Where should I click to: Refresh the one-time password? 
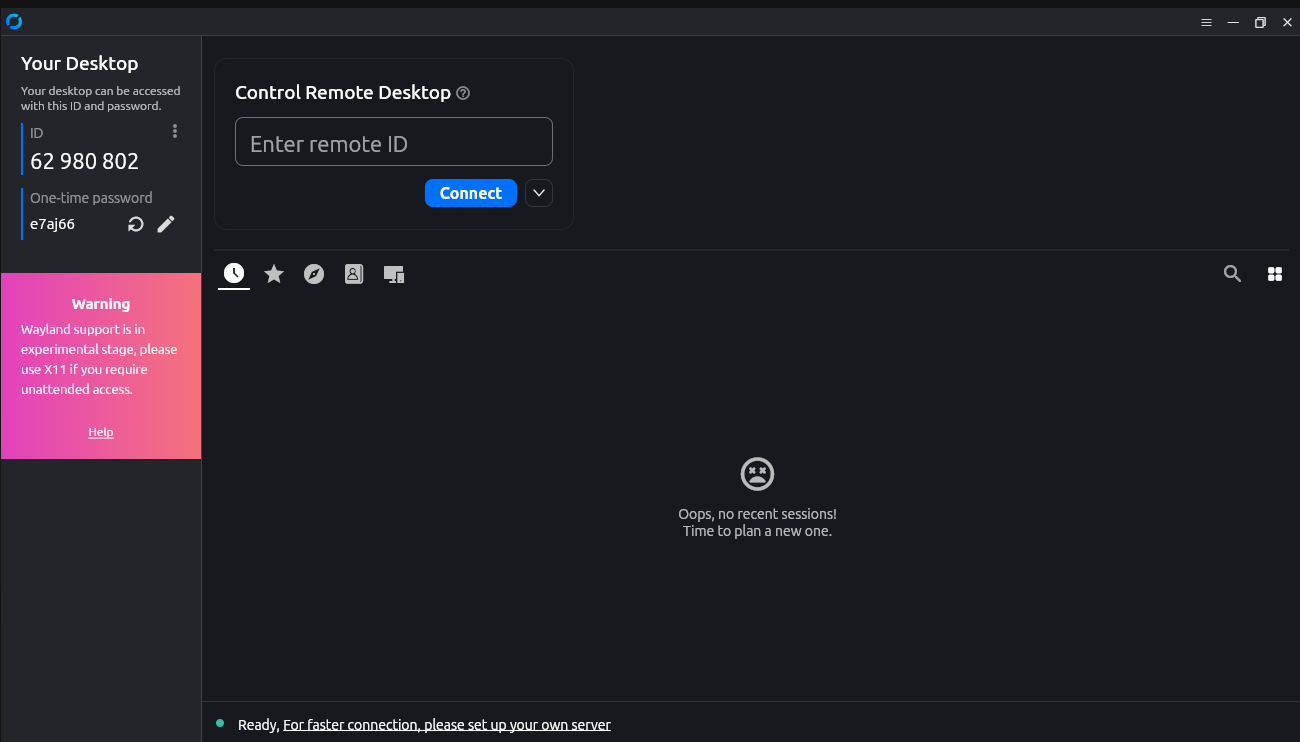[136, 224]
